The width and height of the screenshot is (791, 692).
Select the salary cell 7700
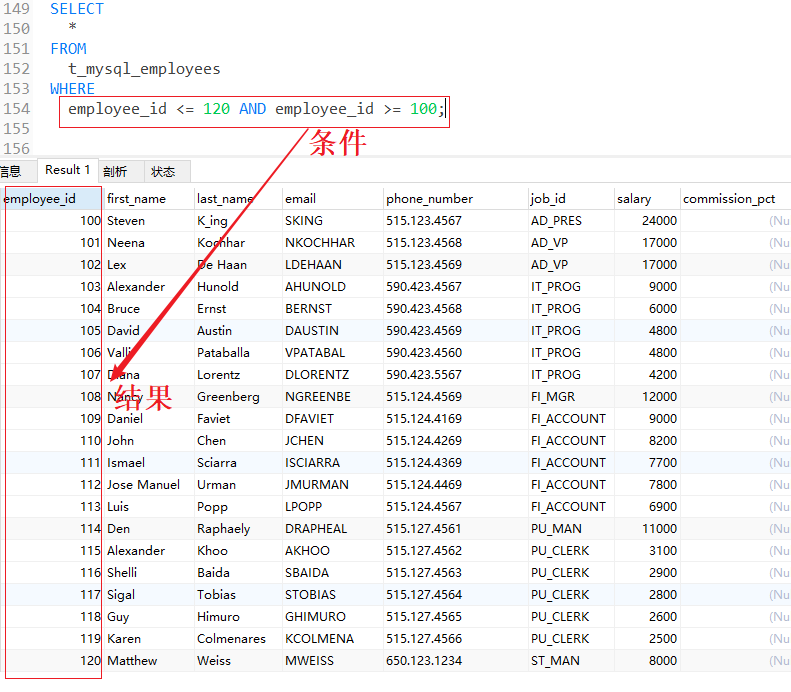647,463
